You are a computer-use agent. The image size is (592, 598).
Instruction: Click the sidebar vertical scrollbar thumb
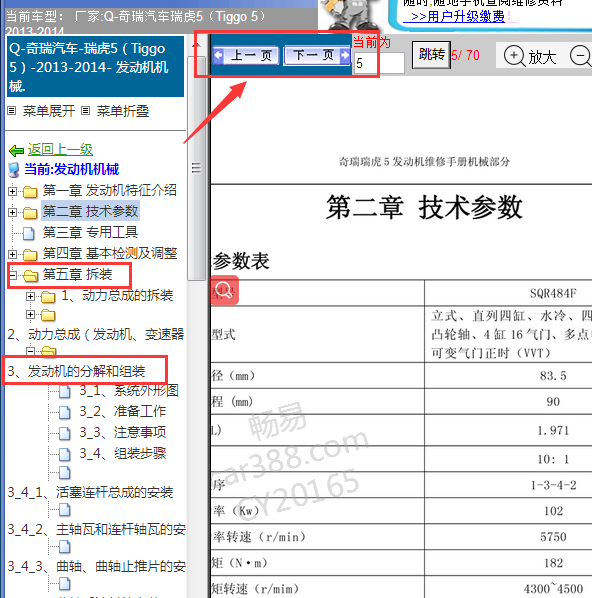click(x=196, y=168)
